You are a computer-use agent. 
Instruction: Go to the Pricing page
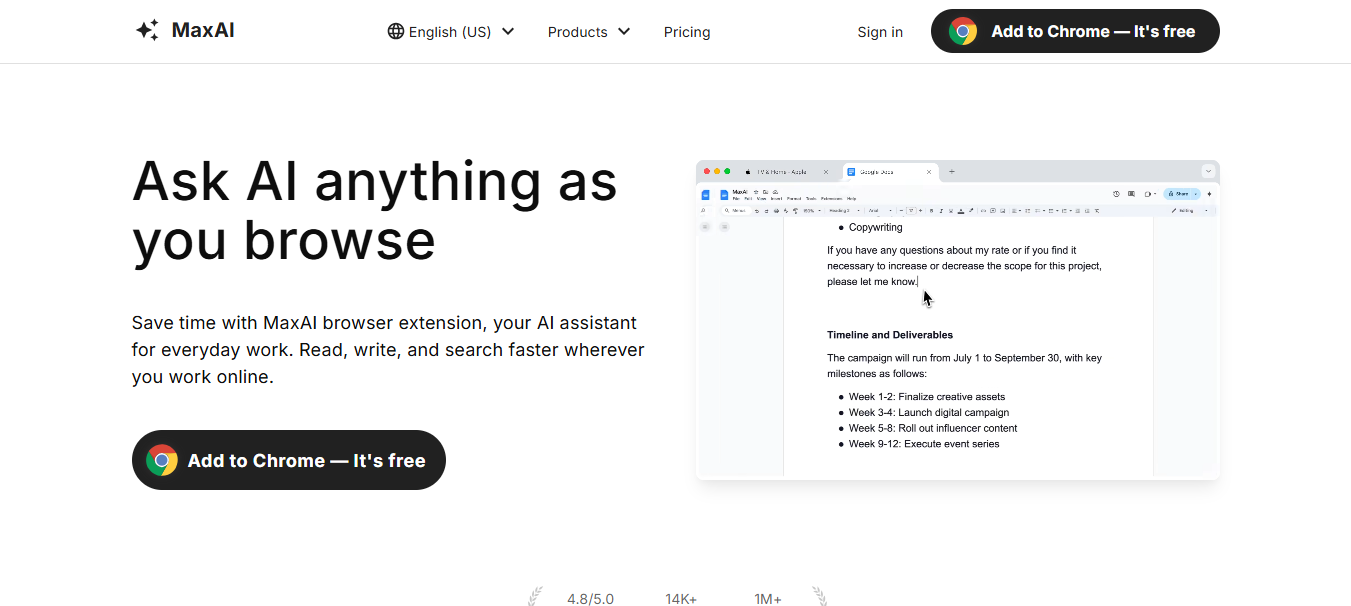[x=687, y=32]
